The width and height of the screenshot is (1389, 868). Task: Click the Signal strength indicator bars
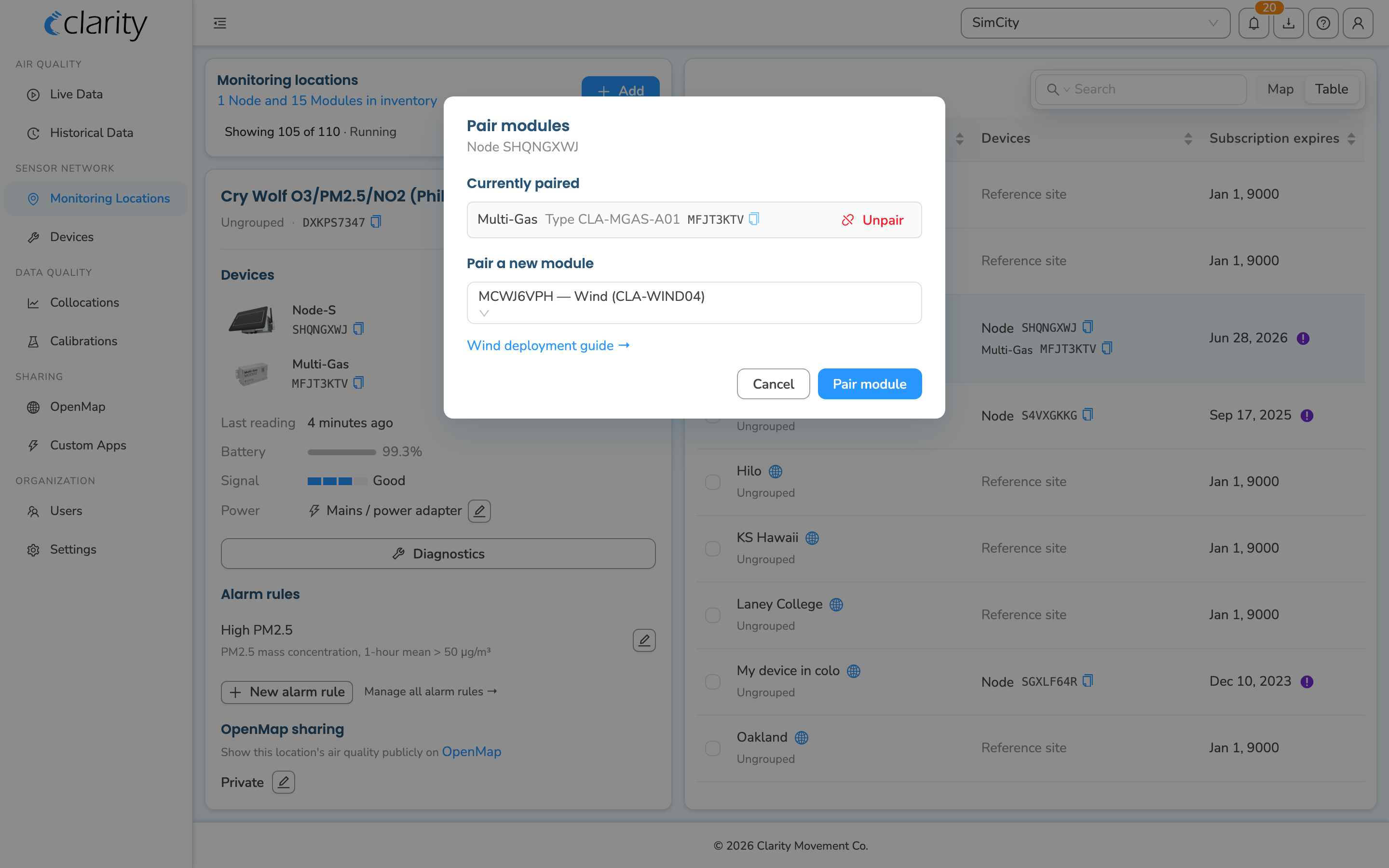click(x=337, y=481)
